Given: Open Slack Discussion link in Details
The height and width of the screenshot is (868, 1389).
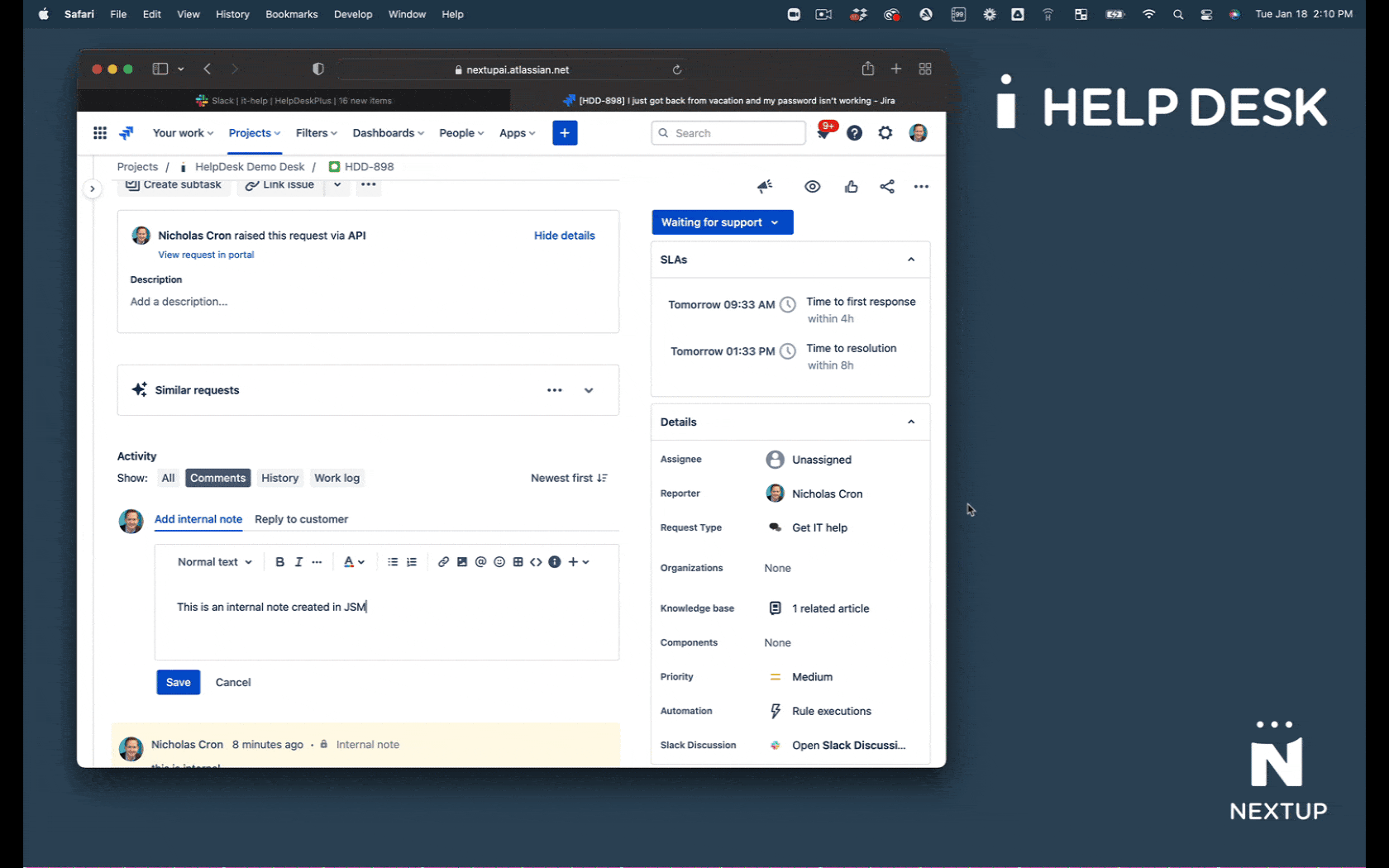Looking at the screenshot, I should click(x=848, y=745).
